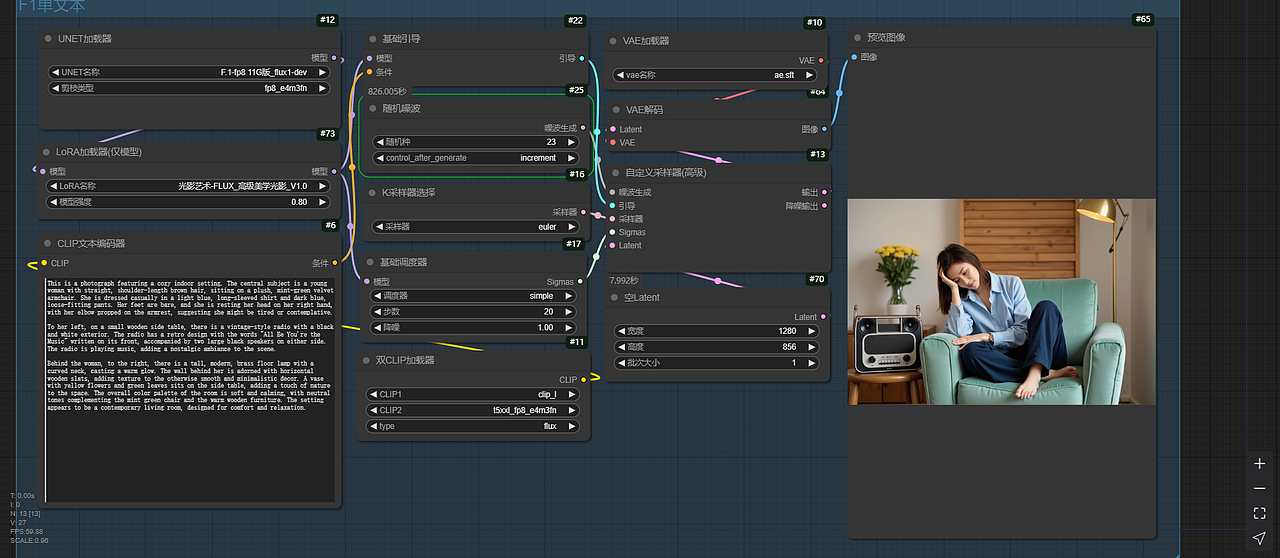Open the CLIP1 clip_l dropdown
Screen dimensions: 1280x558
click(473, 394)
